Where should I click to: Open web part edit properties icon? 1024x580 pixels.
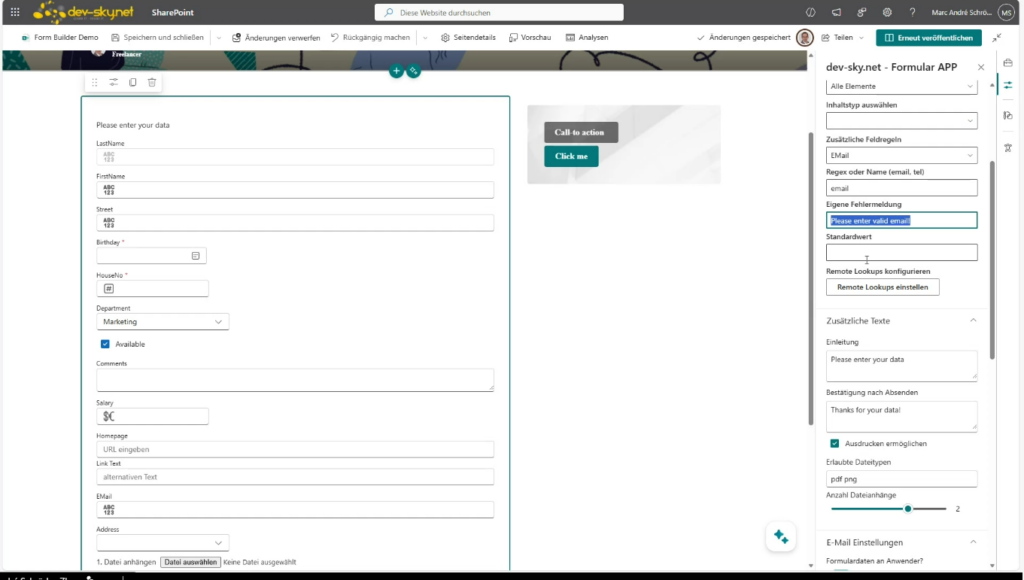(114, 82)
